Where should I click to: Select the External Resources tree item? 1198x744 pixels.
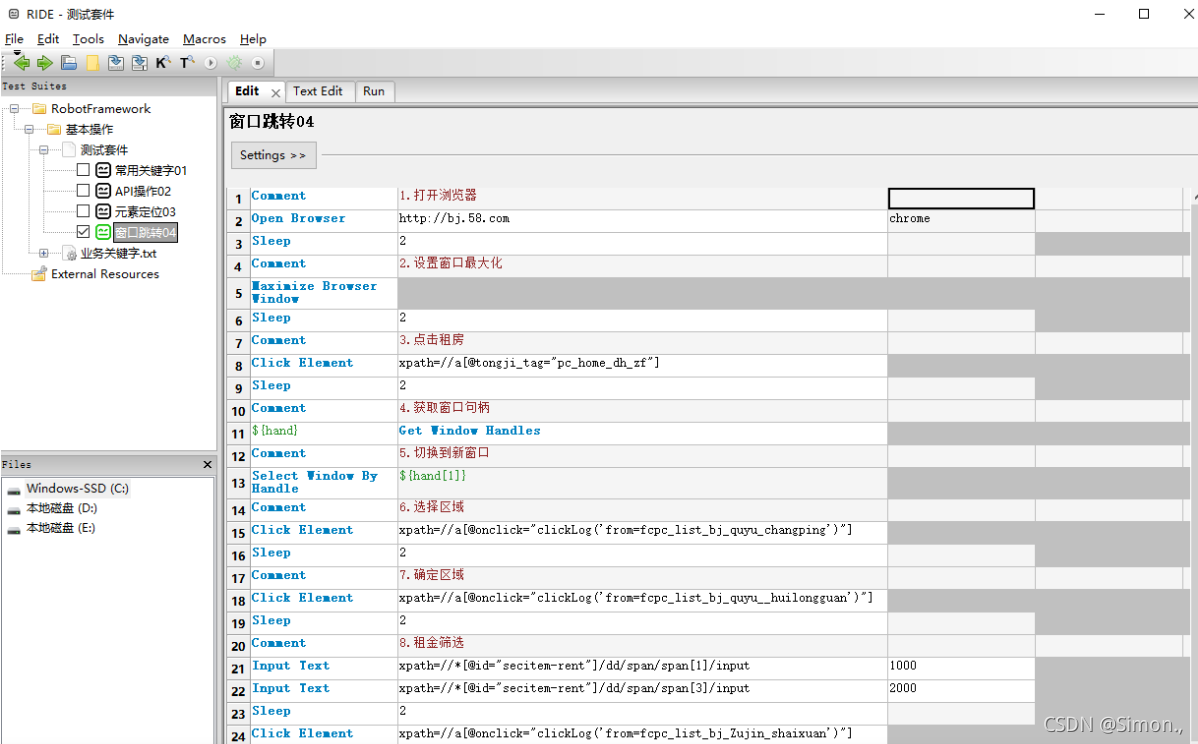click(105, 273)
